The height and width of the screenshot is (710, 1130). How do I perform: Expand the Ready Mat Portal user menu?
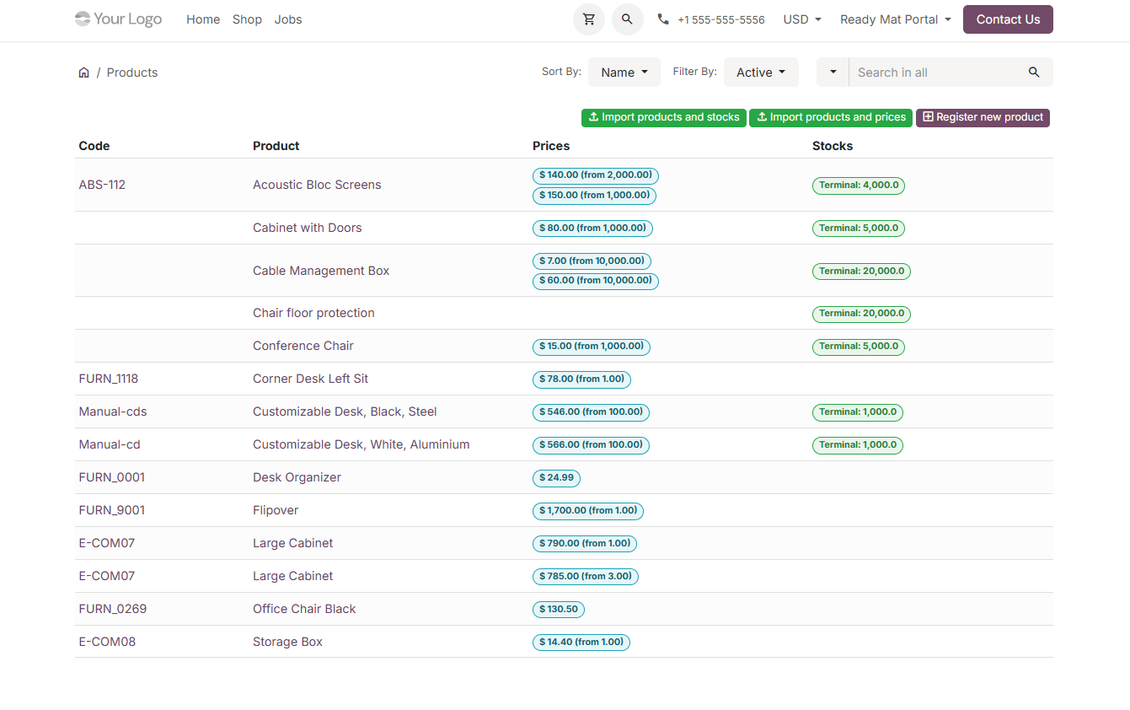[x=895, y=19]
